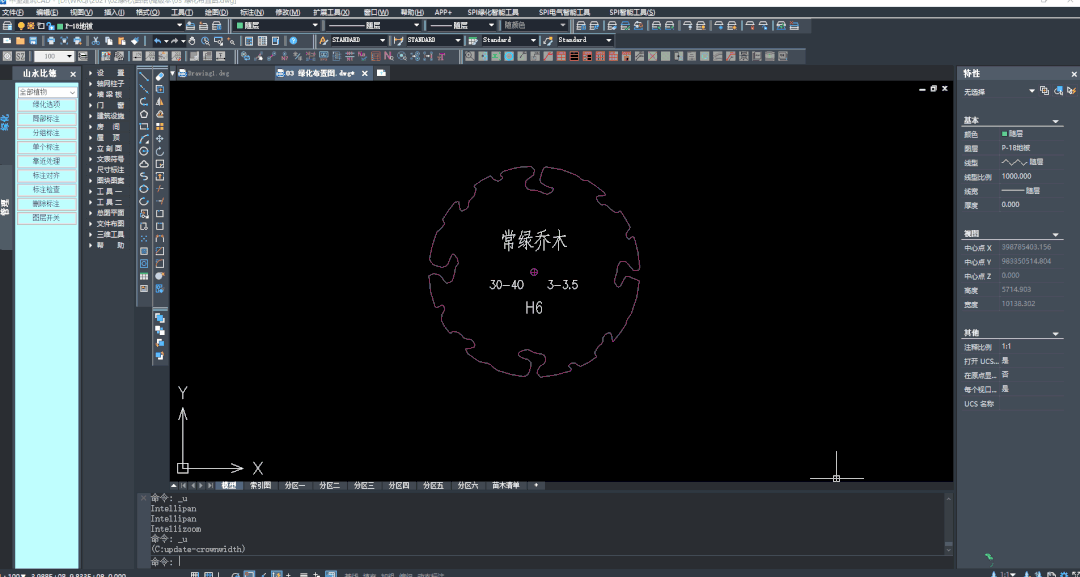Toggle the layer lock icon in layer toolbar
This screenshot has height=577, width=1080.
tap(50, 26)
